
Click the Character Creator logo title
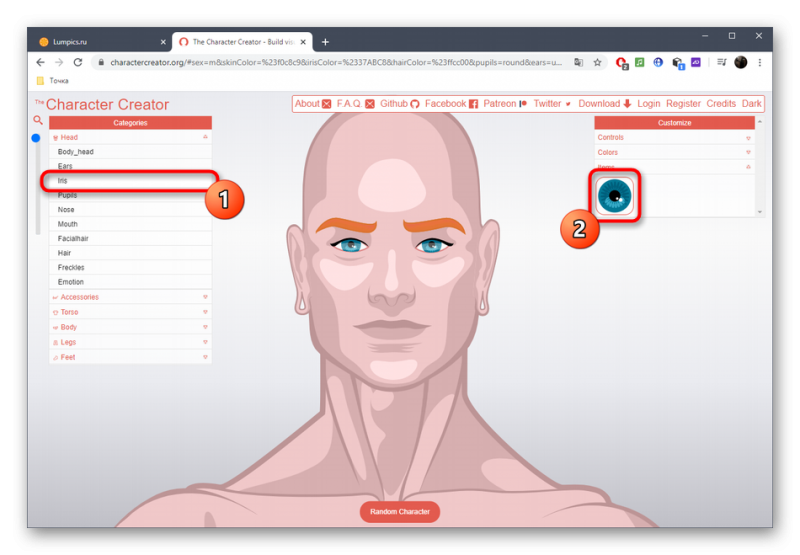[102, 104]
